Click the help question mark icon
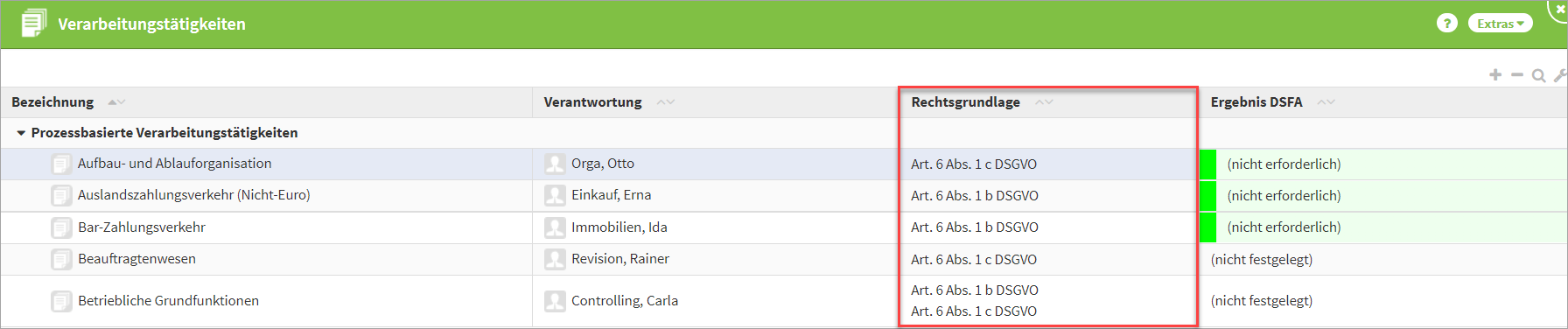The width and height of the screenshot is (1568, 329). 1447,24
